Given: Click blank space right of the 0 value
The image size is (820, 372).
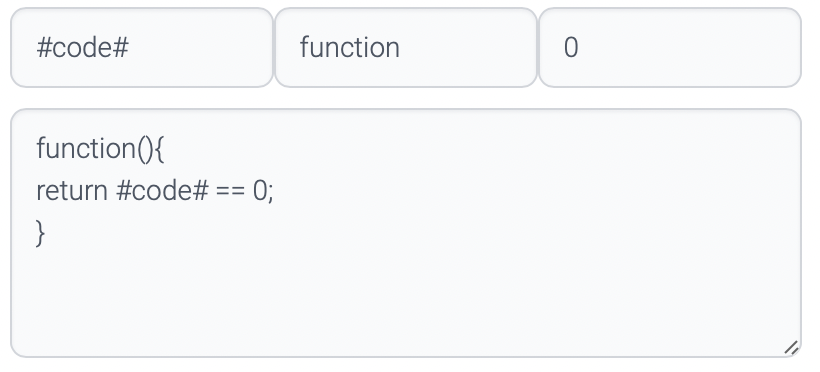Looking at the screenshot, I should pyautogui.click(x=685, y=48).
